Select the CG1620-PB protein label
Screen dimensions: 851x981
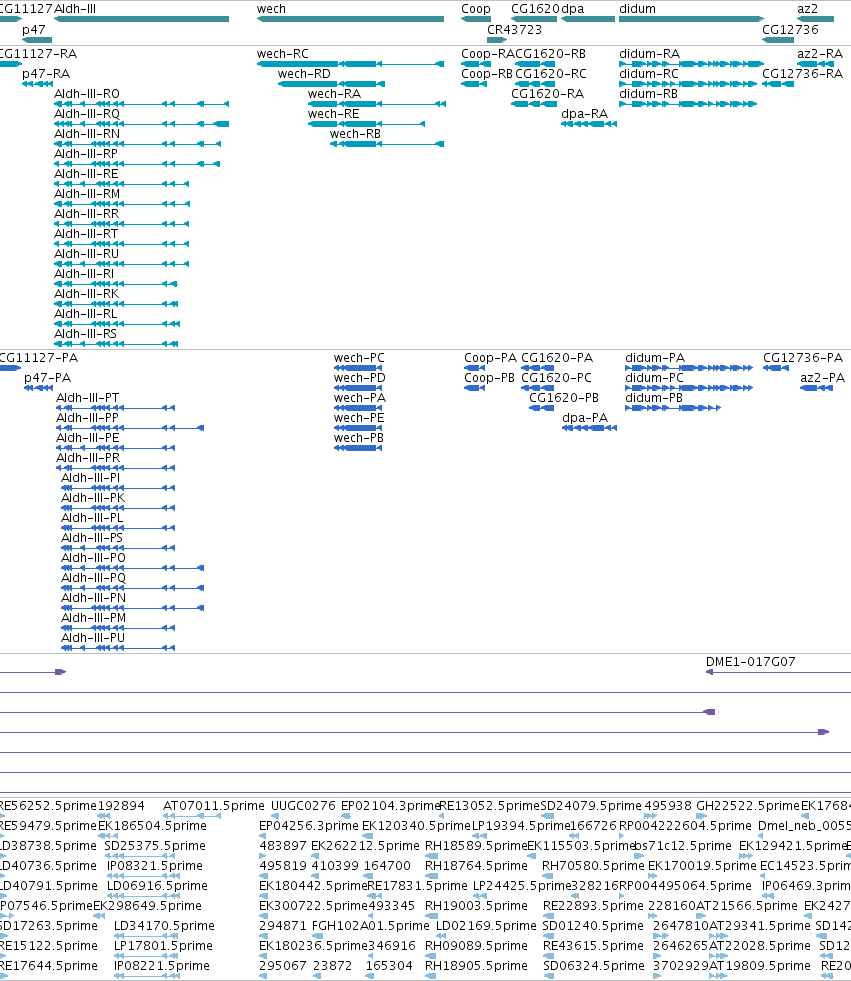[564, 398]
